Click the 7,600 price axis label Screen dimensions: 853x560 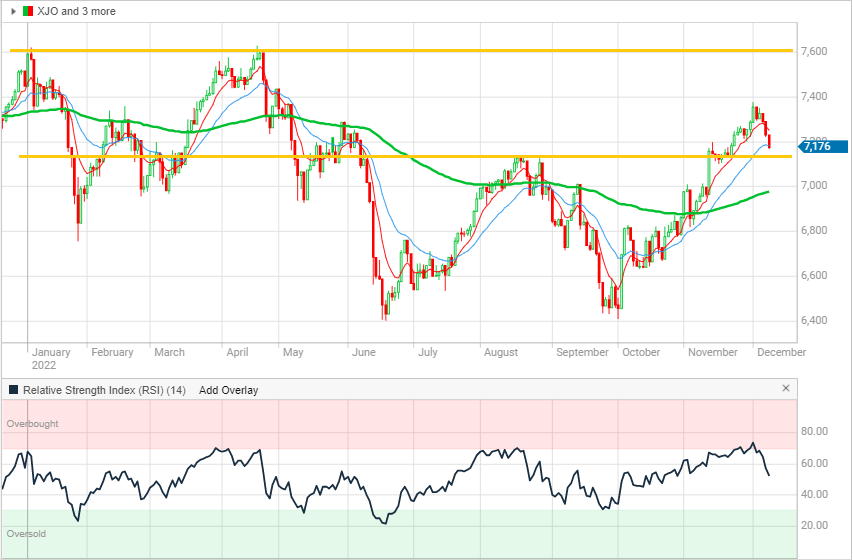(815, 51)
